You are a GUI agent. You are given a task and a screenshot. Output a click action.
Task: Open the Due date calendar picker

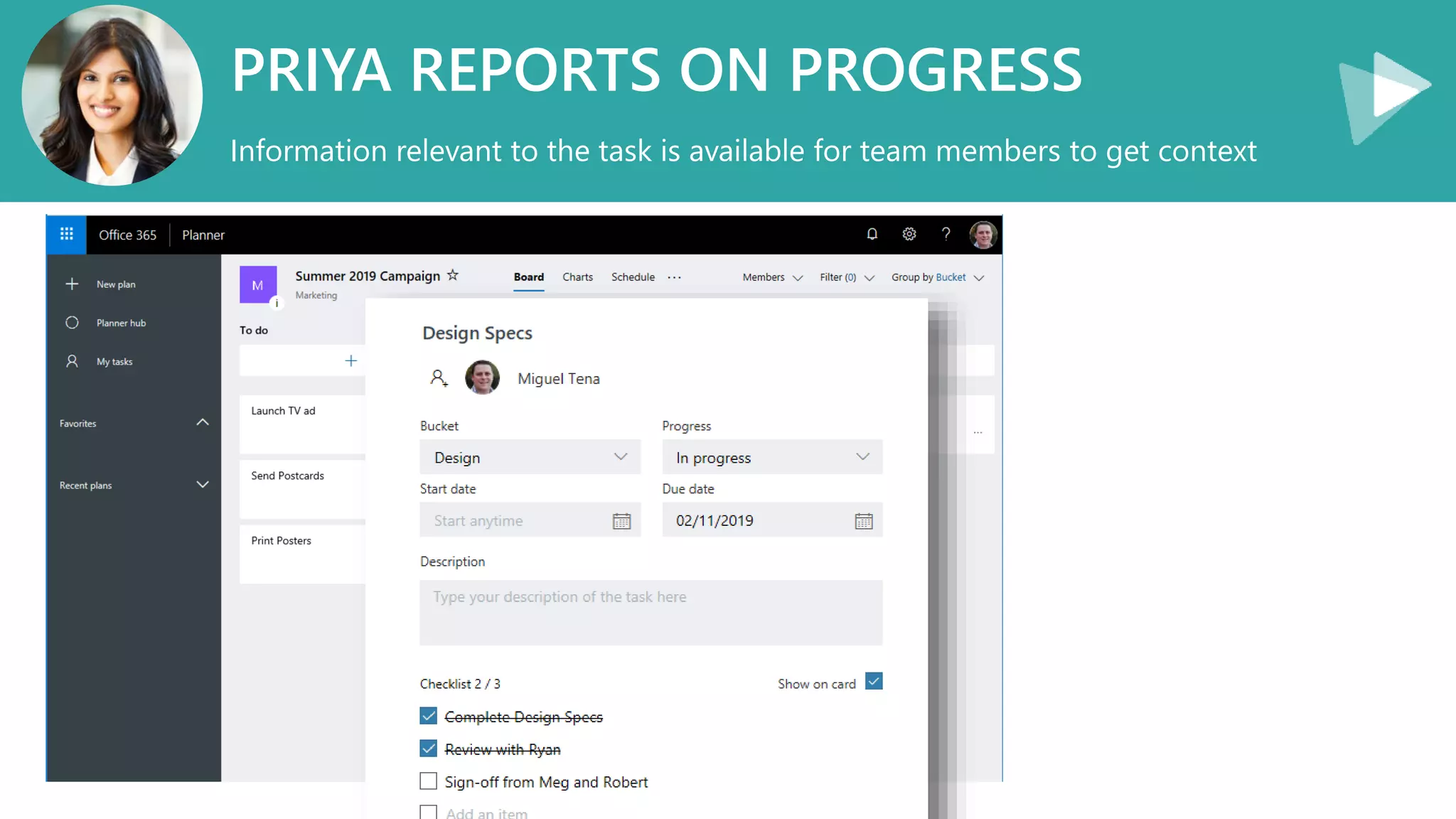864,521
